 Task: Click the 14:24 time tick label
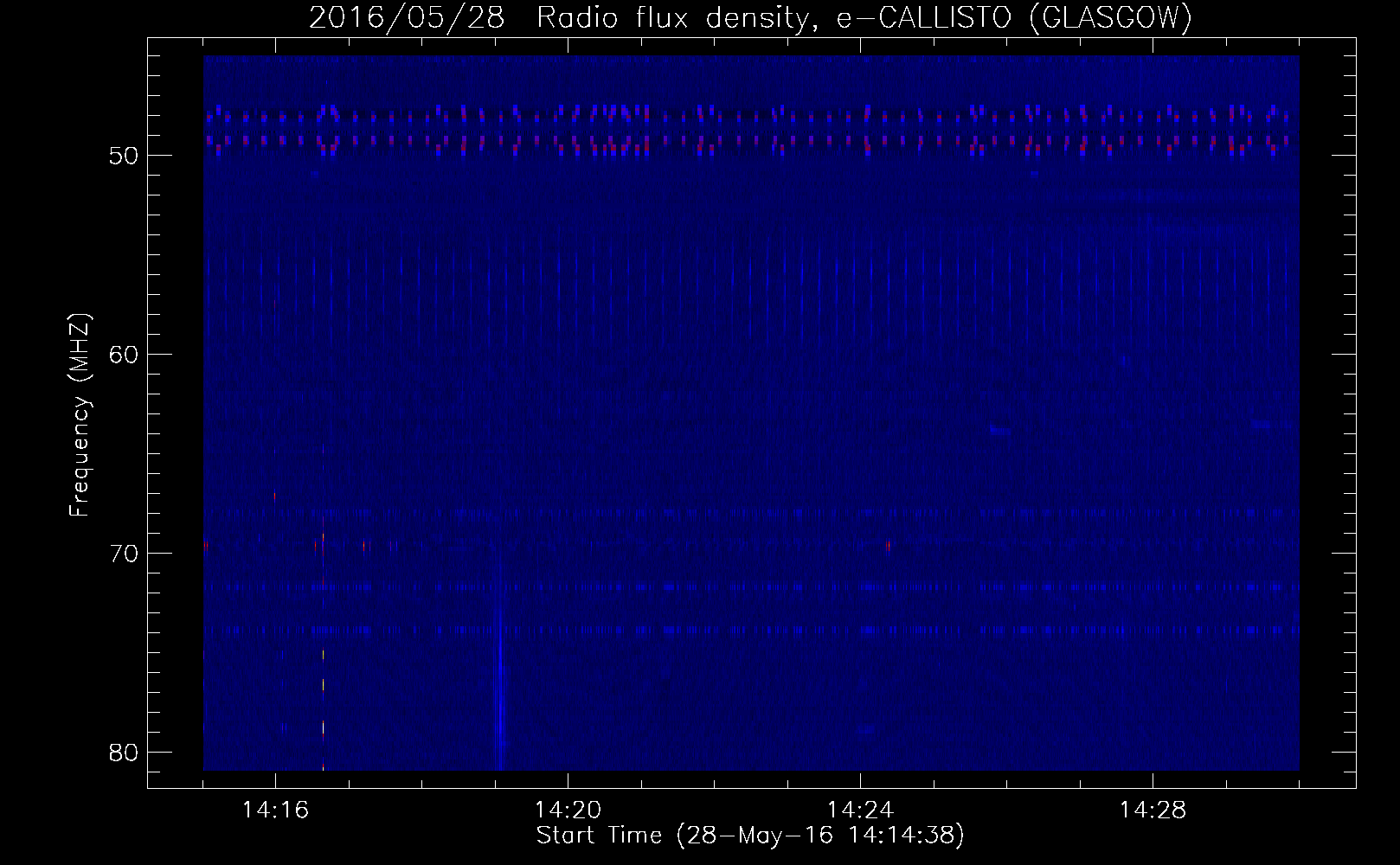pyautogui.click(x=861, y=811)
